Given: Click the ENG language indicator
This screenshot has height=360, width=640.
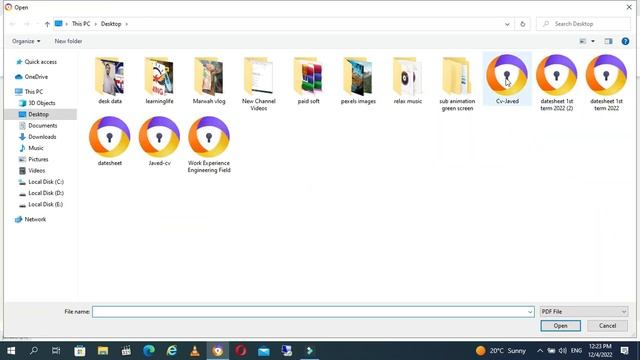Looking at the screenshot, I should coord(576,351).
